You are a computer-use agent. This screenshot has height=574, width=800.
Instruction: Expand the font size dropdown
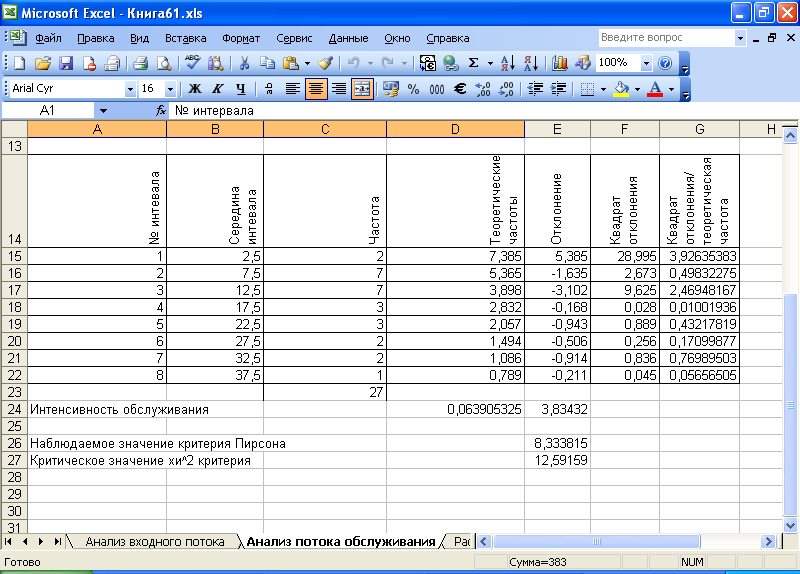click(x=169, y=89)
